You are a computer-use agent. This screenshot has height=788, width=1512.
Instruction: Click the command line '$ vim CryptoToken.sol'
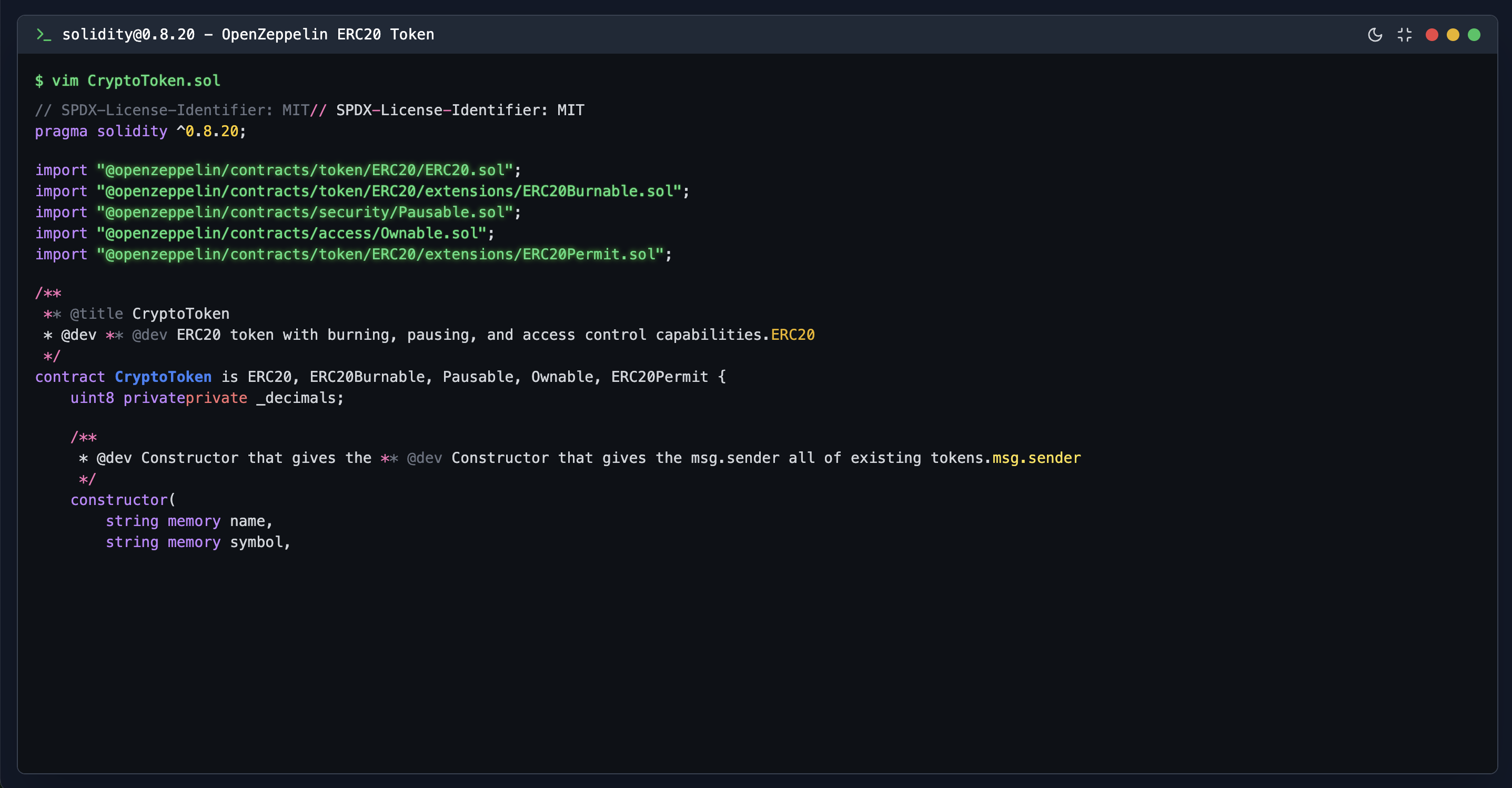pos(128,80)
